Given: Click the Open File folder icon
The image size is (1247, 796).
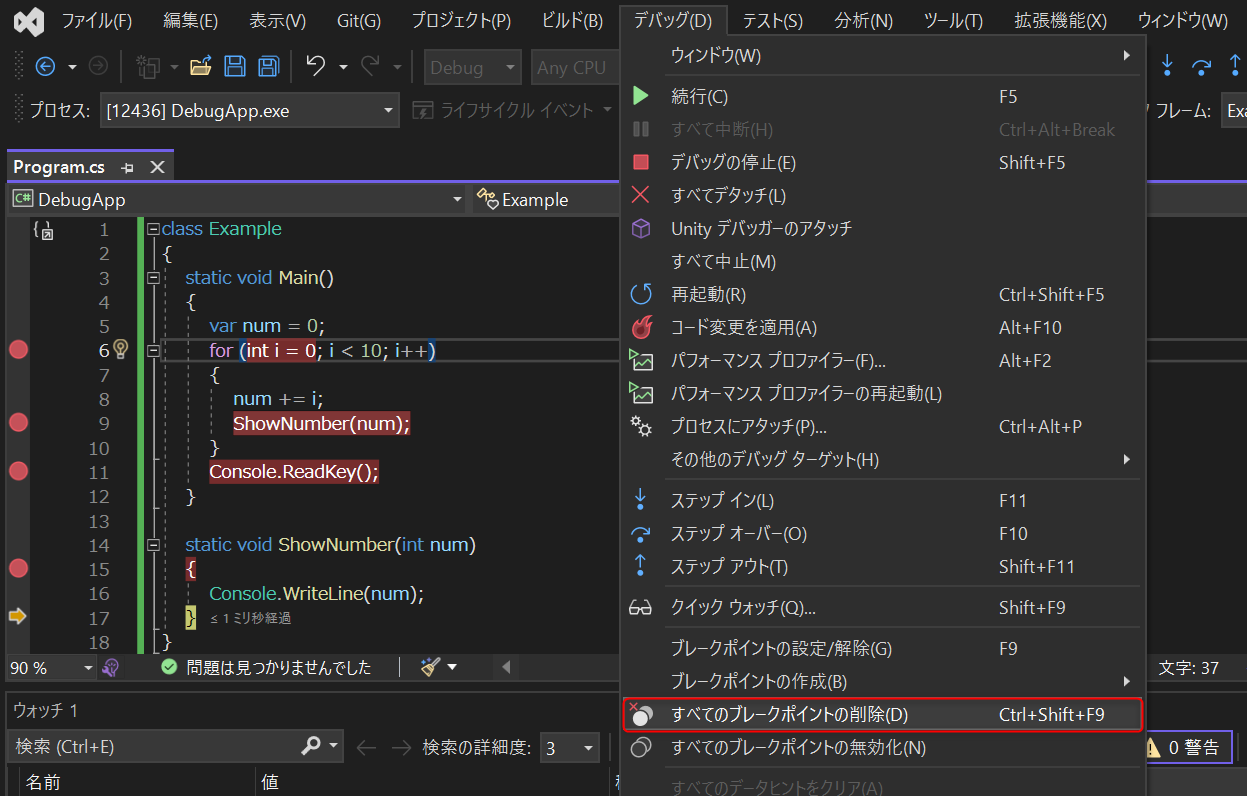Looking at the screenshot, I should 200,66.
